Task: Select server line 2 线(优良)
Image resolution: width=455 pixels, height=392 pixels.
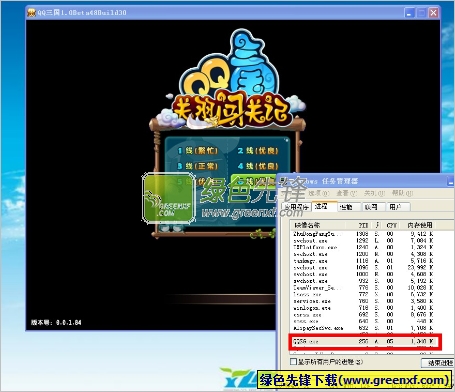Action: (258, 151)
